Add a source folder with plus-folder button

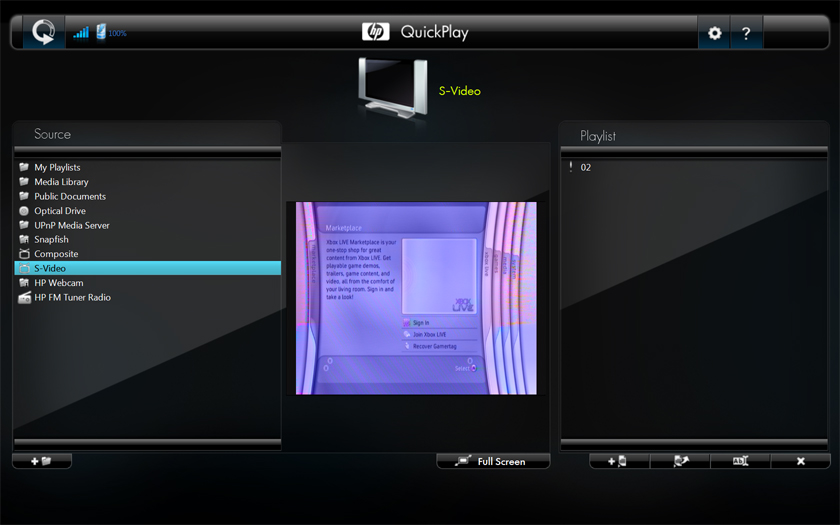[x=42, y=461]
